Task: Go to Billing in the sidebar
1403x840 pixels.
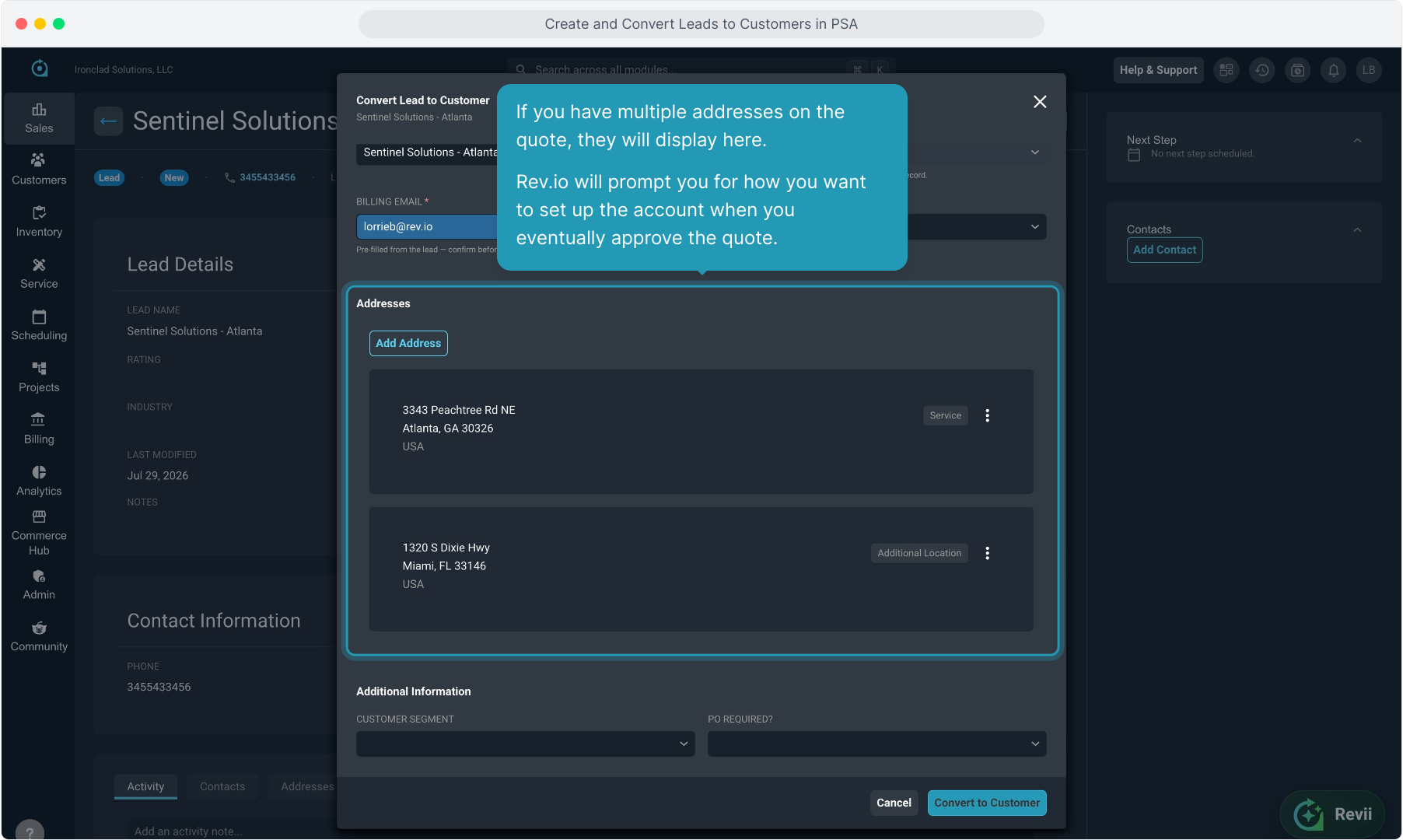Action: [39, 429]
